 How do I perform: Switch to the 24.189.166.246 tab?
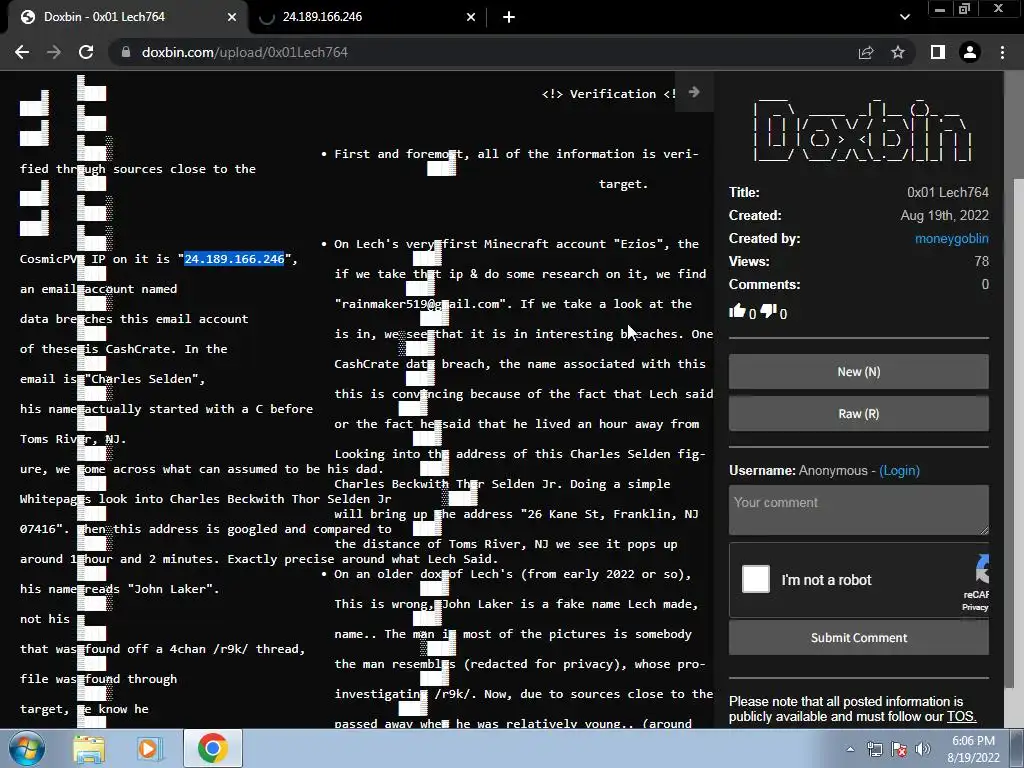[366, 17]
